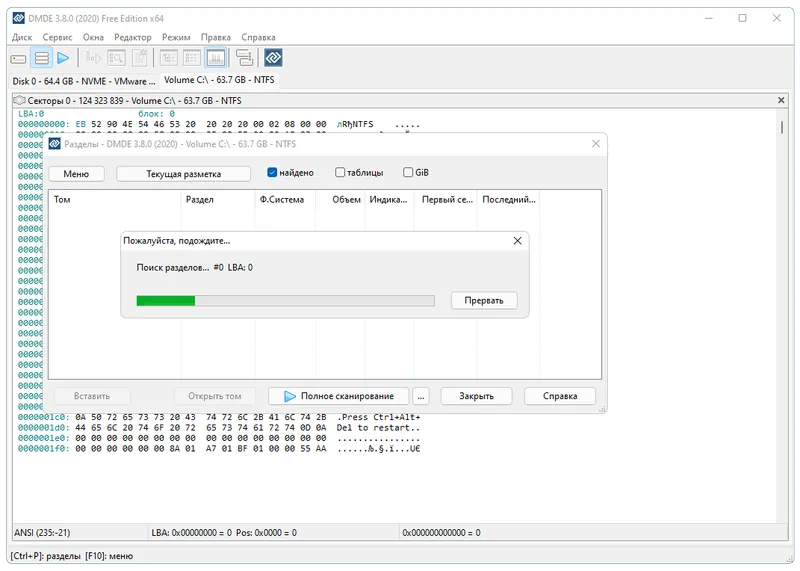Open the file tree panel toolbar icon
The image size is (800, 571).
[x=168, y=58]
